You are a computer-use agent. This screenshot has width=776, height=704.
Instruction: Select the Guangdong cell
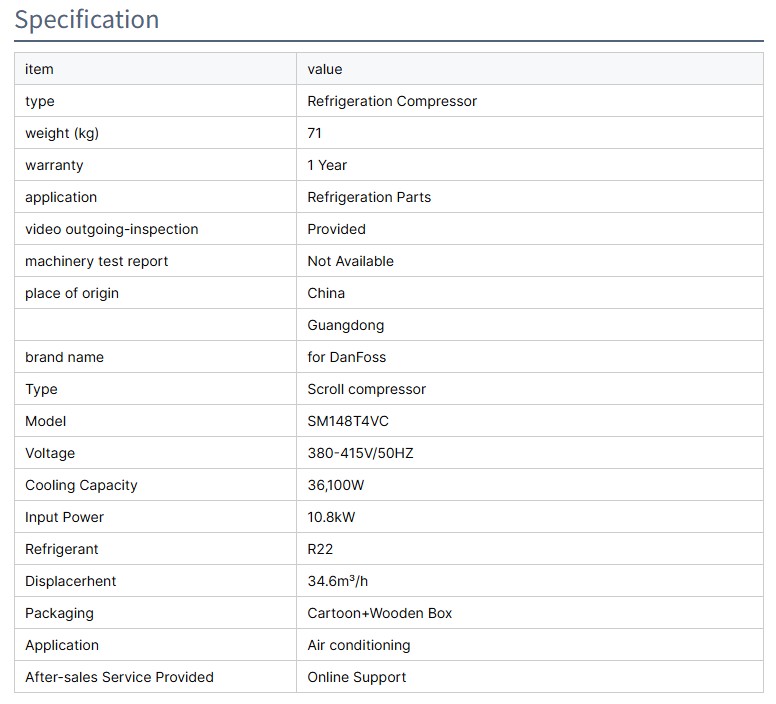(x=345, y=325)
